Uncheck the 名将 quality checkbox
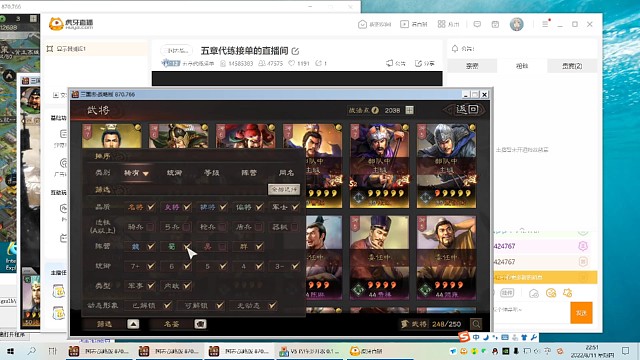Screen dimensions: 640x360 pos(151,207)
